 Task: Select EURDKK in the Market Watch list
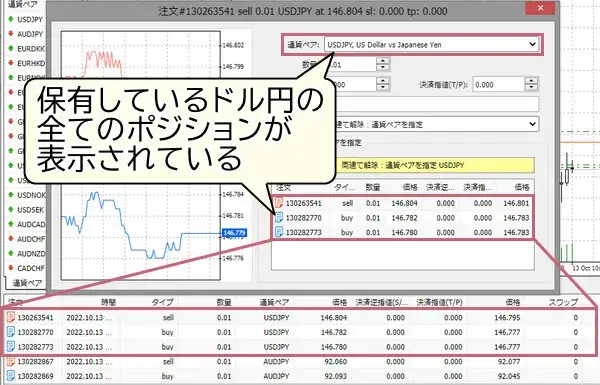pyautogui.click(x=31, y=49)
